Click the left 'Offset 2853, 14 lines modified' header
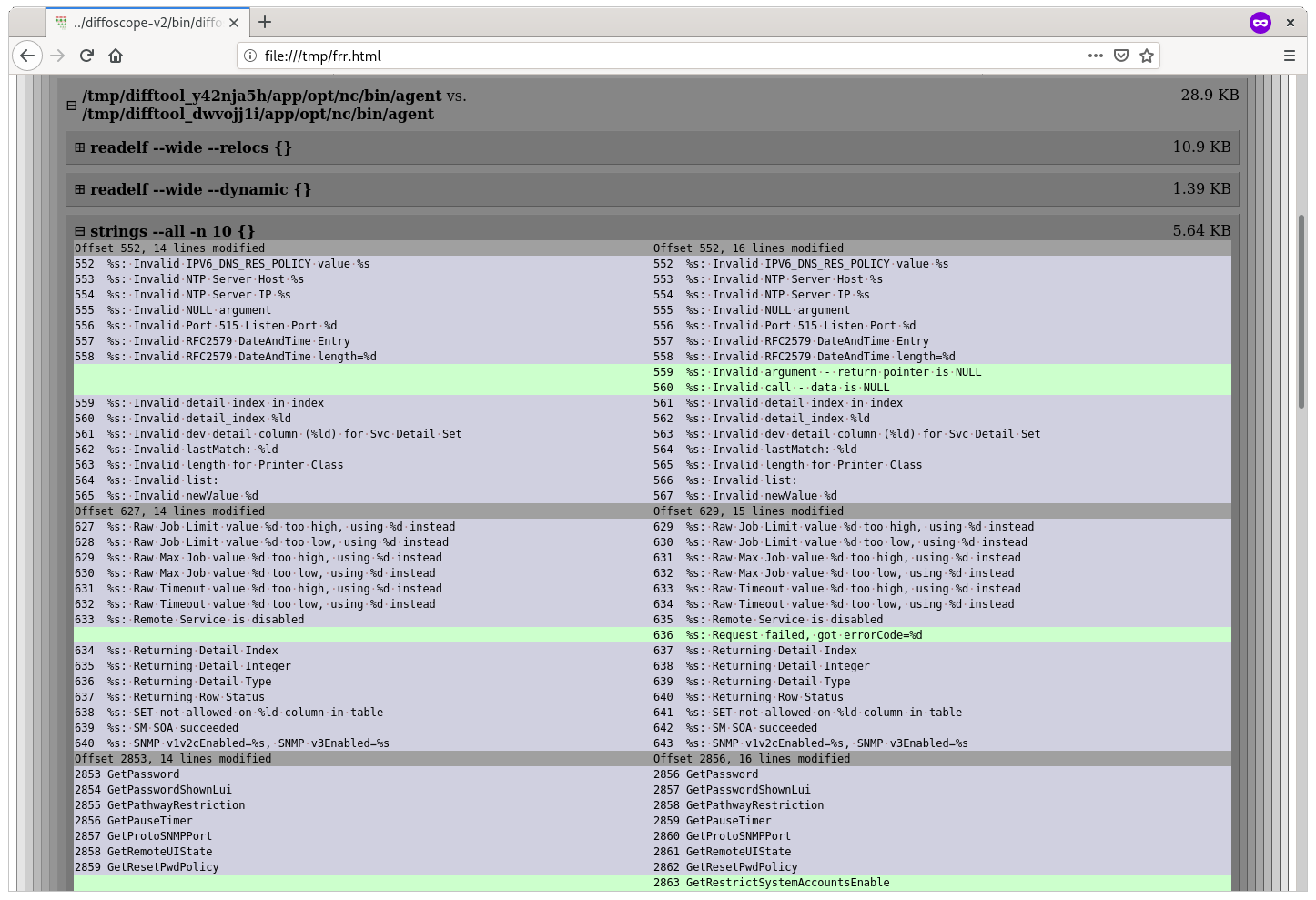 pyautogui.click(x=173, y=759)
